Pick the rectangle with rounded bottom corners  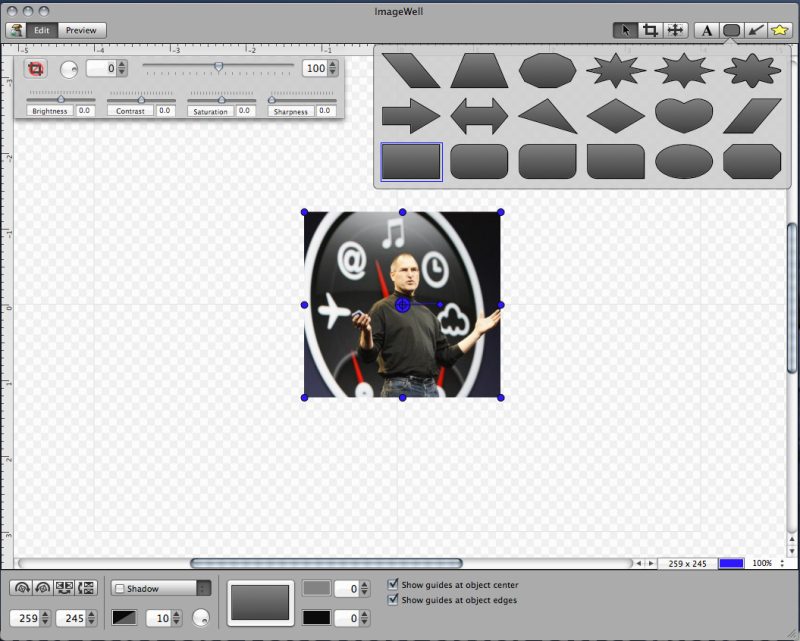pos(547,162)
